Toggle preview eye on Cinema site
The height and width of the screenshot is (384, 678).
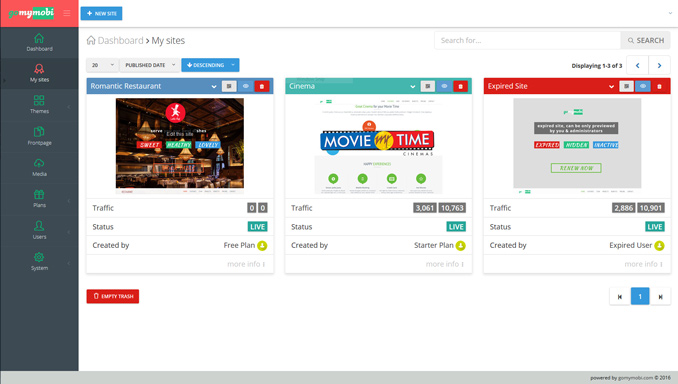point(444,86)
